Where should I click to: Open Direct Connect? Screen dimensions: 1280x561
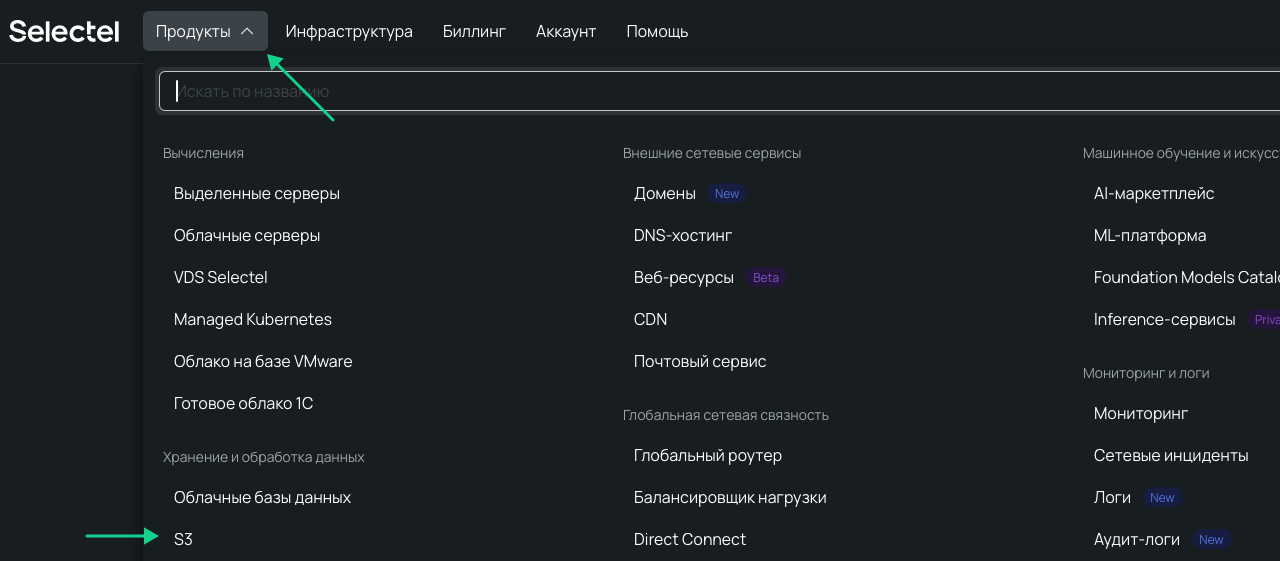point(690,539)
